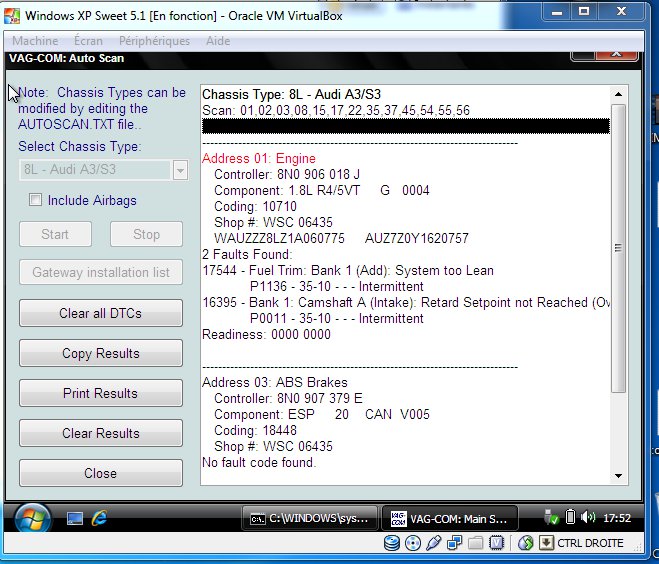
Task: Enable the Include Airbags checkbox
Action: pyautogui.click(x=36, y=200)
